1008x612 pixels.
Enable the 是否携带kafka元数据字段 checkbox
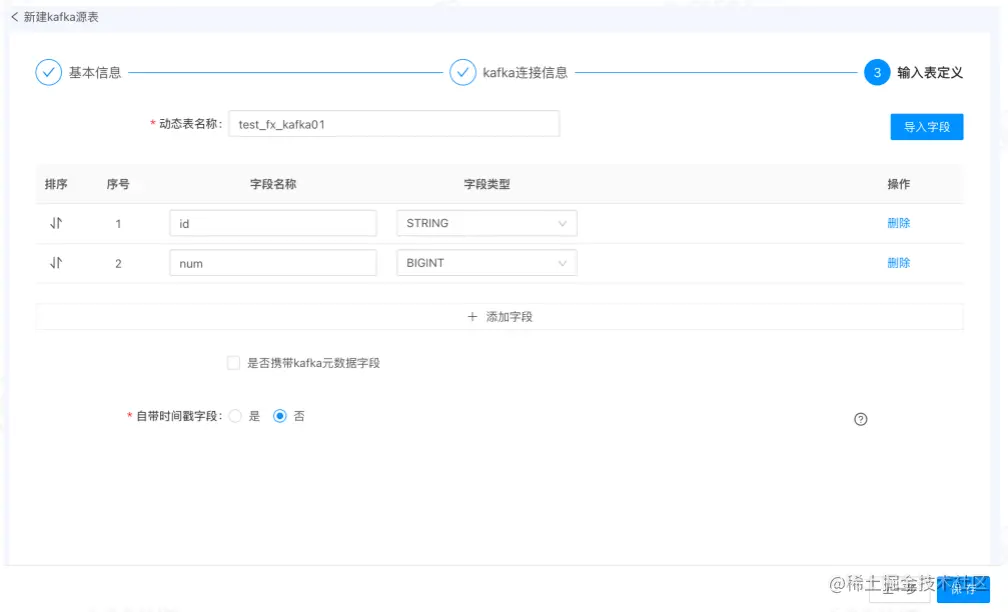(x=233, y=363)
